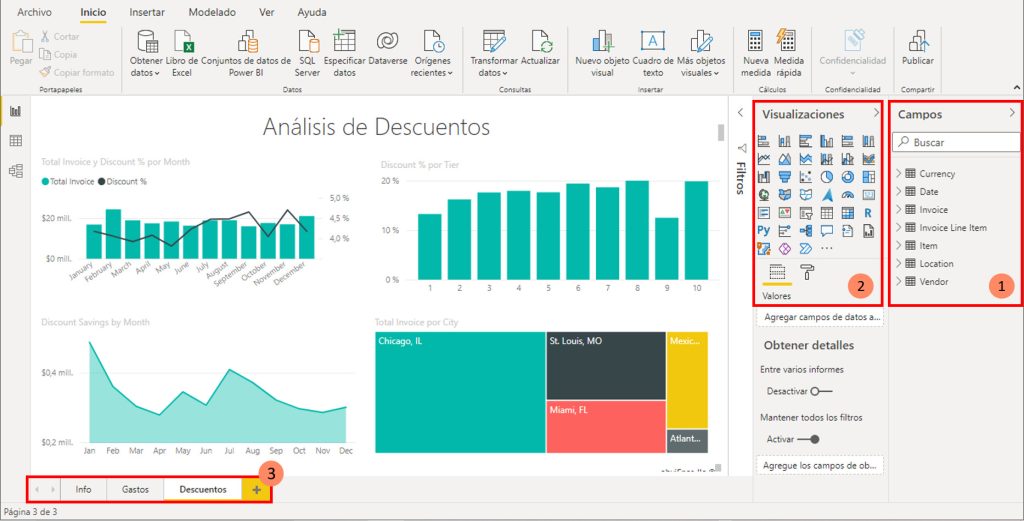Choose the area chart visualization
This screenshot has height=521, width=1024.
click(x=785, y=159)
